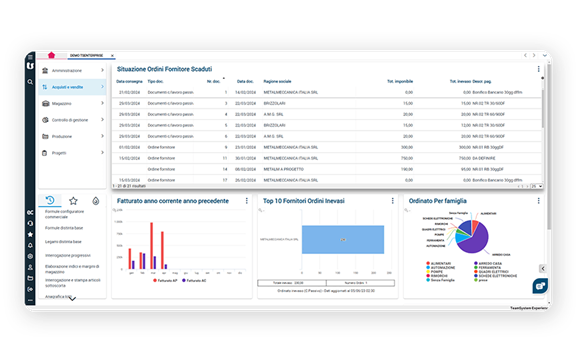The height and width of the screenshot is (362, 576).
Task: Toggle ALIMENTARI legend entry in pie chart
Action: tap(438, 264)
